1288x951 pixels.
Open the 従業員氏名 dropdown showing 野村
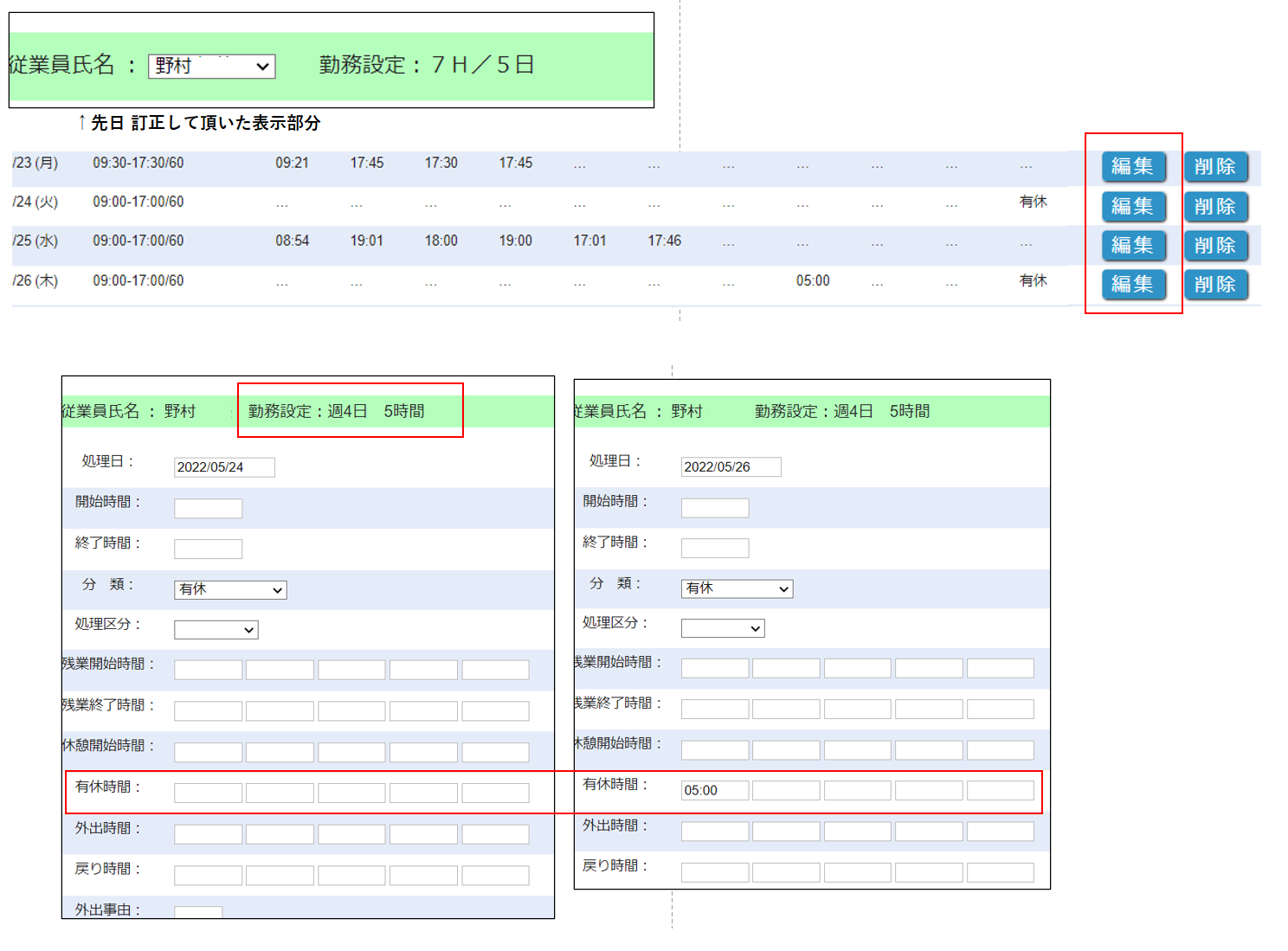(x=211, y=67)
